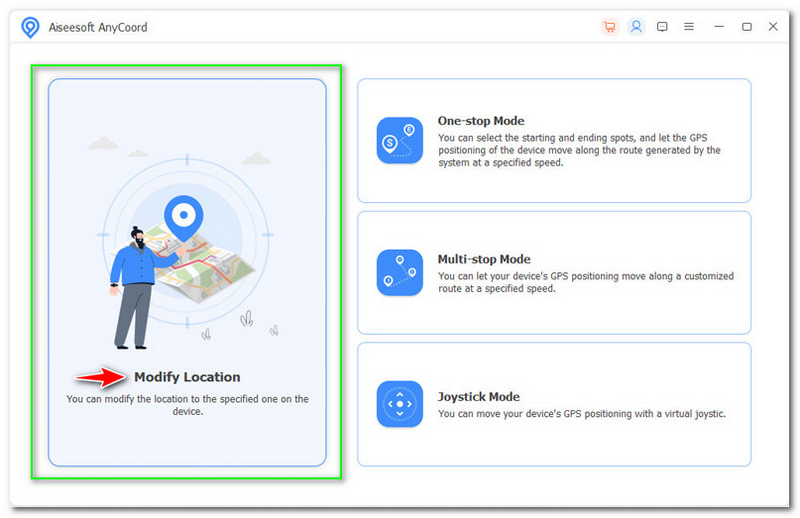Open the user account icon

[x=636, y=27]
